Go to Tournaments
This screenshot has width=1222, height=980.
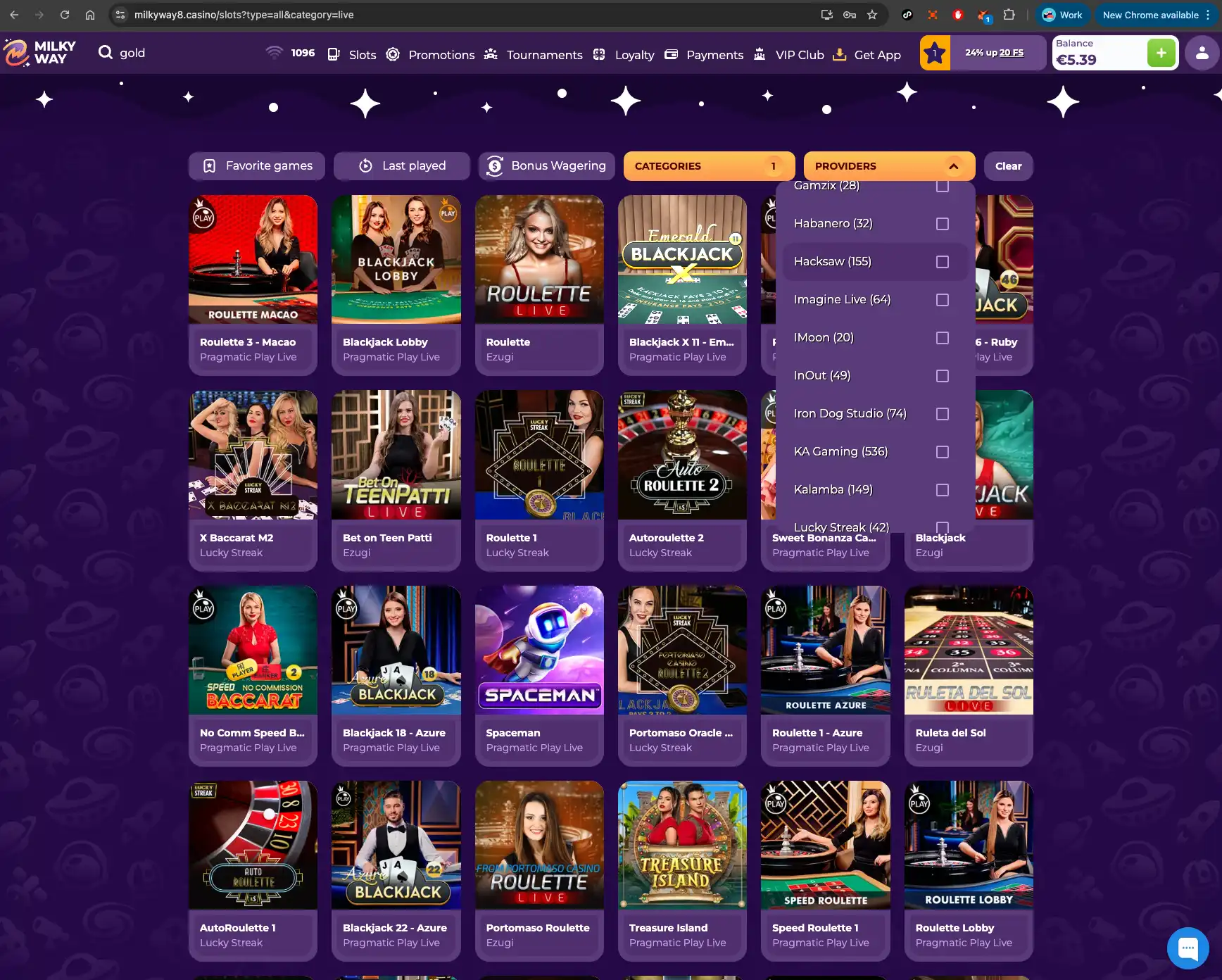click(533, 54)
